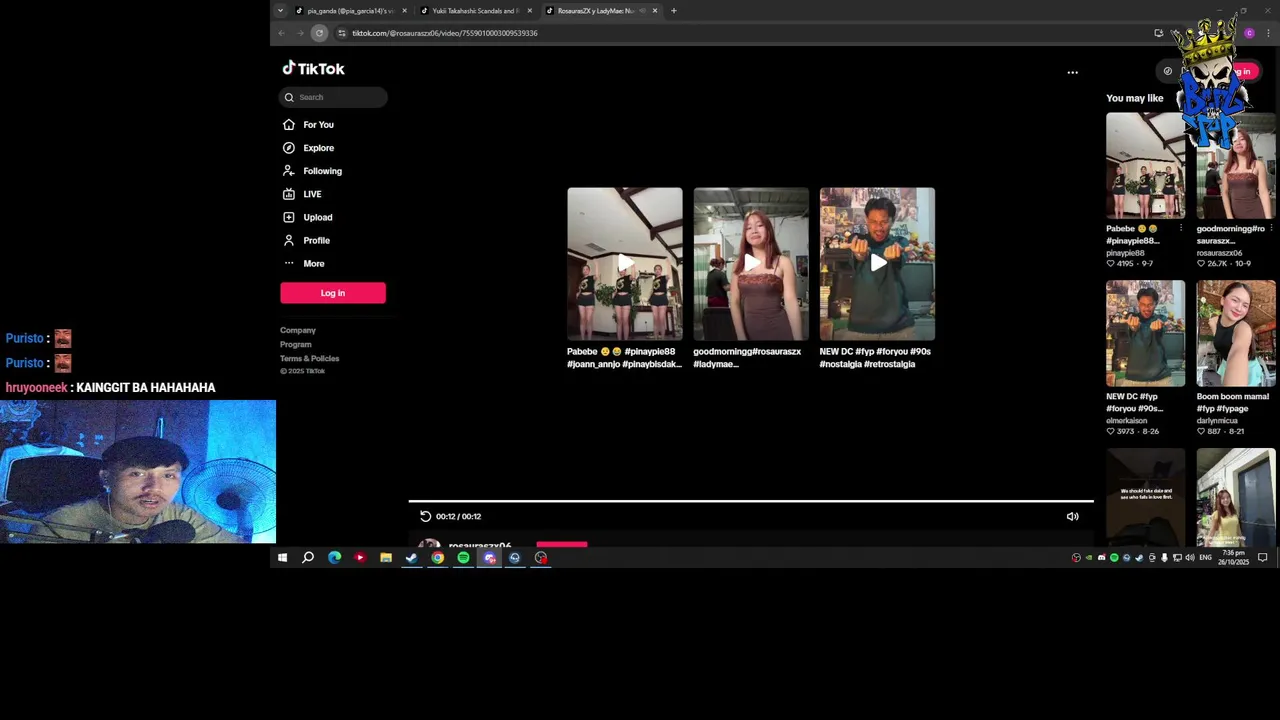Click the Upload plus icon

point(289,217)
